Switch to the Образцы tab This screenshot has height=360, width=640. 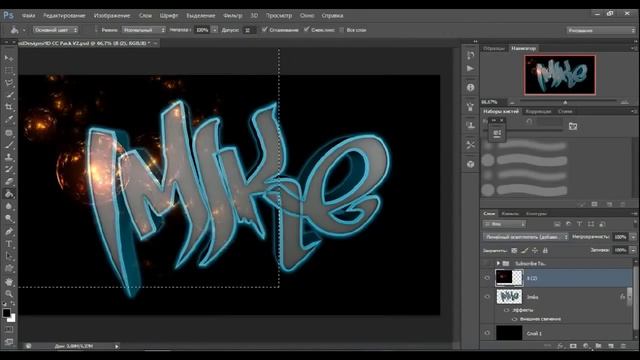[x=494, y=48]
